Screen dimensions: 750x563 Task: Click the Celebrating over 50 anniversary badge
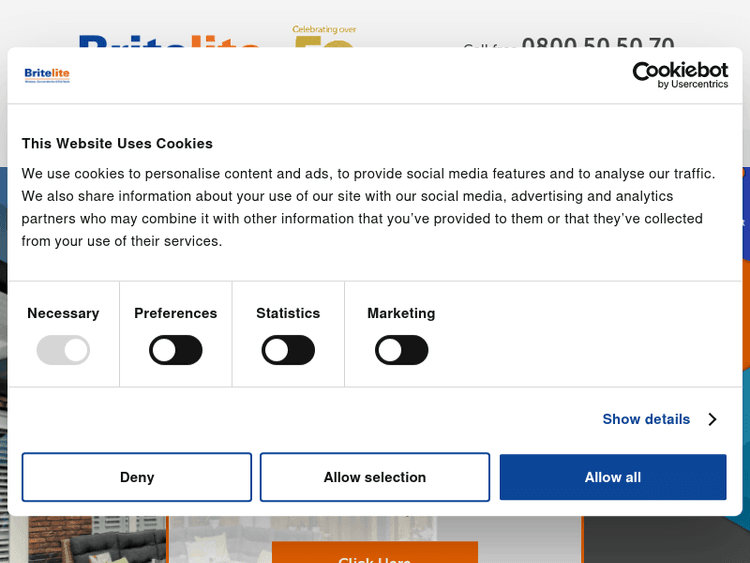click(324, 35)
